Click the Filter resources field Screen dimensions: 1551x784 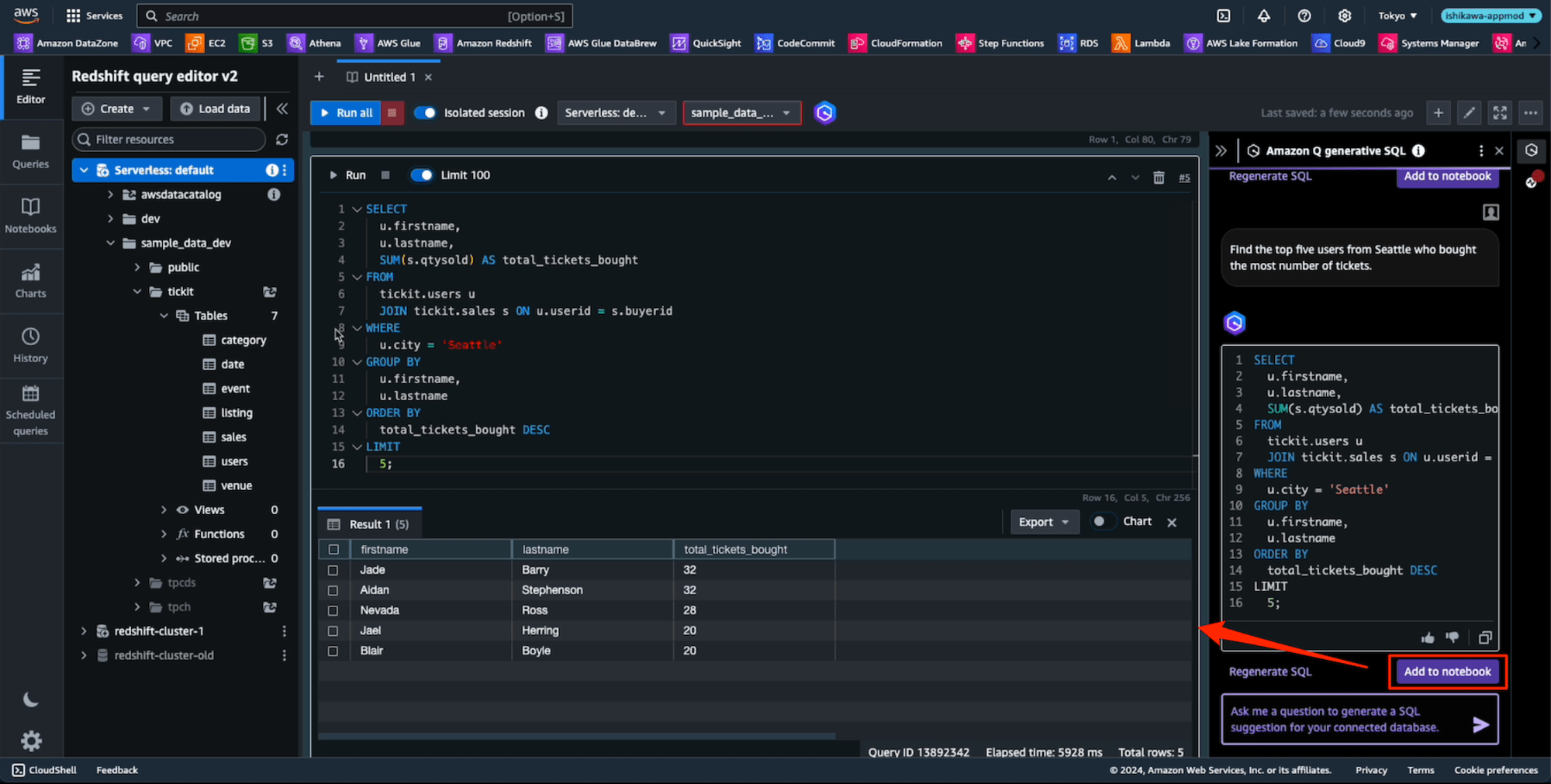click(x=169, y=140)
